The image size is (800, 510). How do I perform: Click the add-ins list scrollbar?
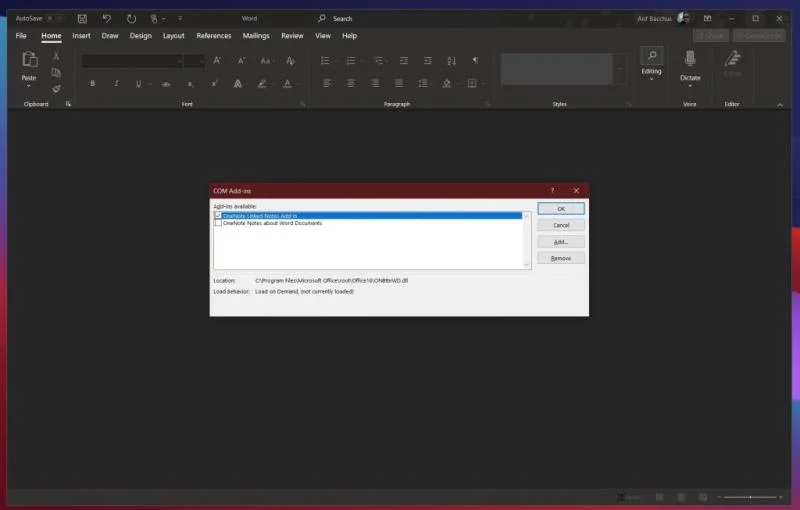527,241
